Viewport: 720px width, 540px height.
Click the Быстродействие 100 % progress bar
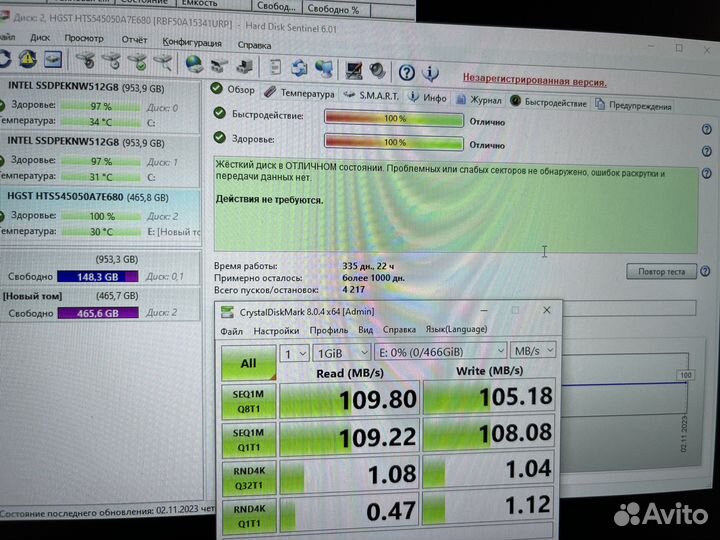394,118
